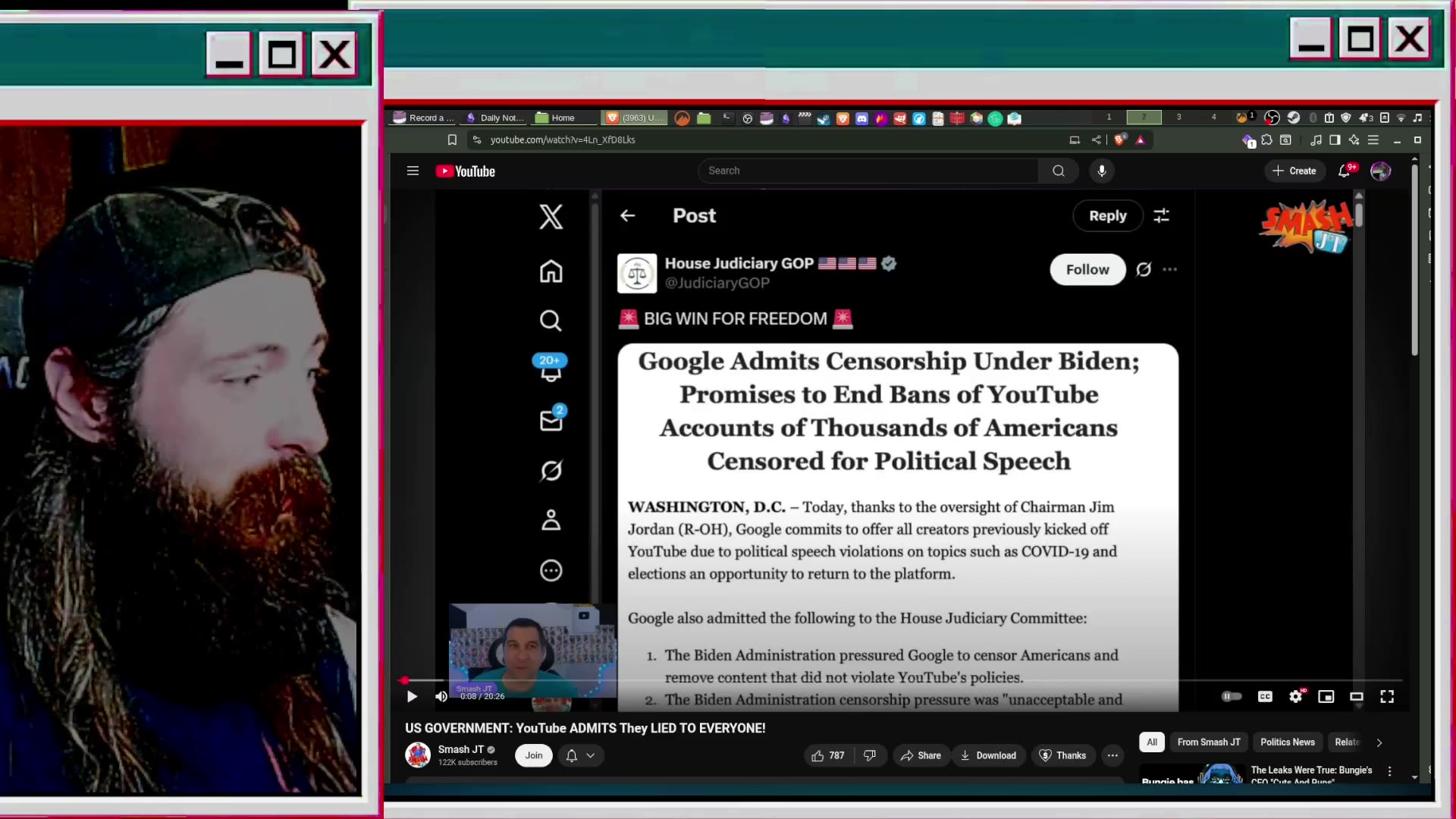1456x819 pixels.
Task: Mute the video volume
Action: click(441, 696)
